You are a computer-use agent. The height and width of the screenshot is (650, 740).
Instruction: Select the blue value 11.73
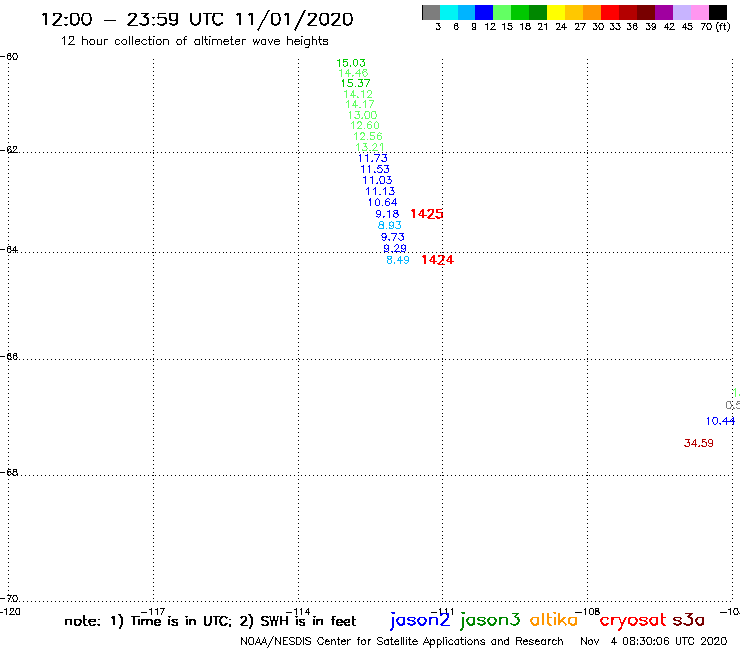373,158
